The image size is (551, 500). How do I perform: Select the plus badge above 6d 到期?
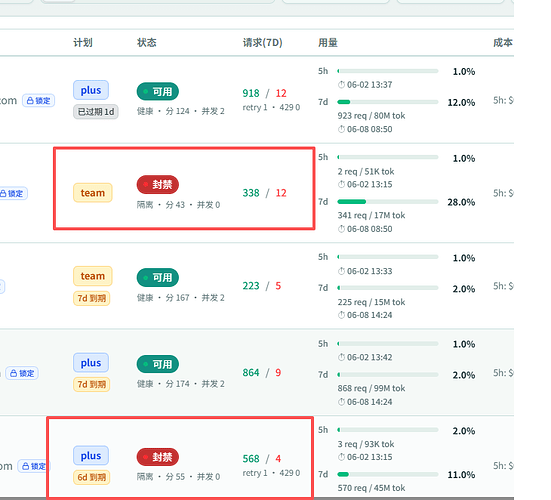pyautogui.click(x=91, y=456)
